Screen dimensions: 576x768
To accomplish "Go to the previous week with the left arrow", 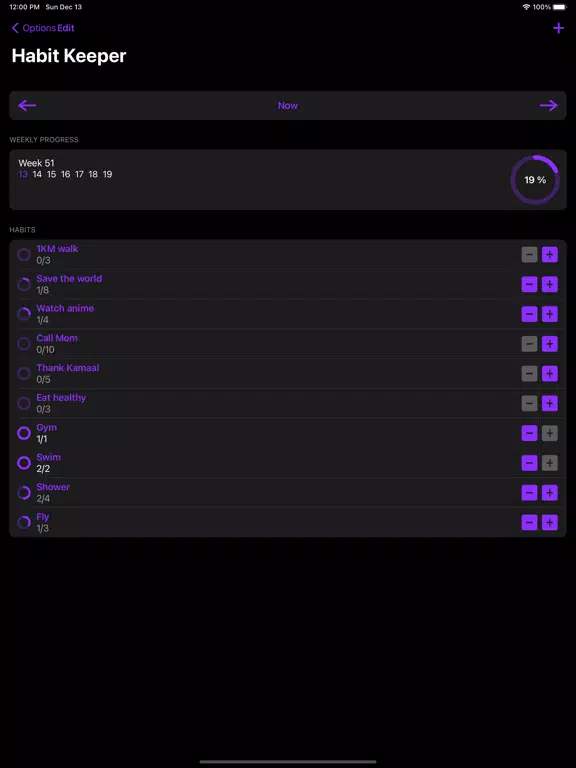I will click(x=27, y=105).
